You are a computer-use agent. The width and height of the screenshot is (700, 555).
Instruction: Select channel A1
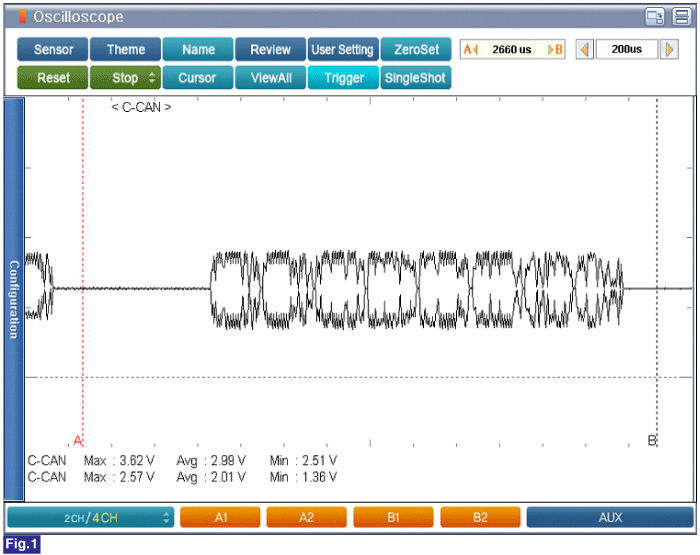point(221,517)
